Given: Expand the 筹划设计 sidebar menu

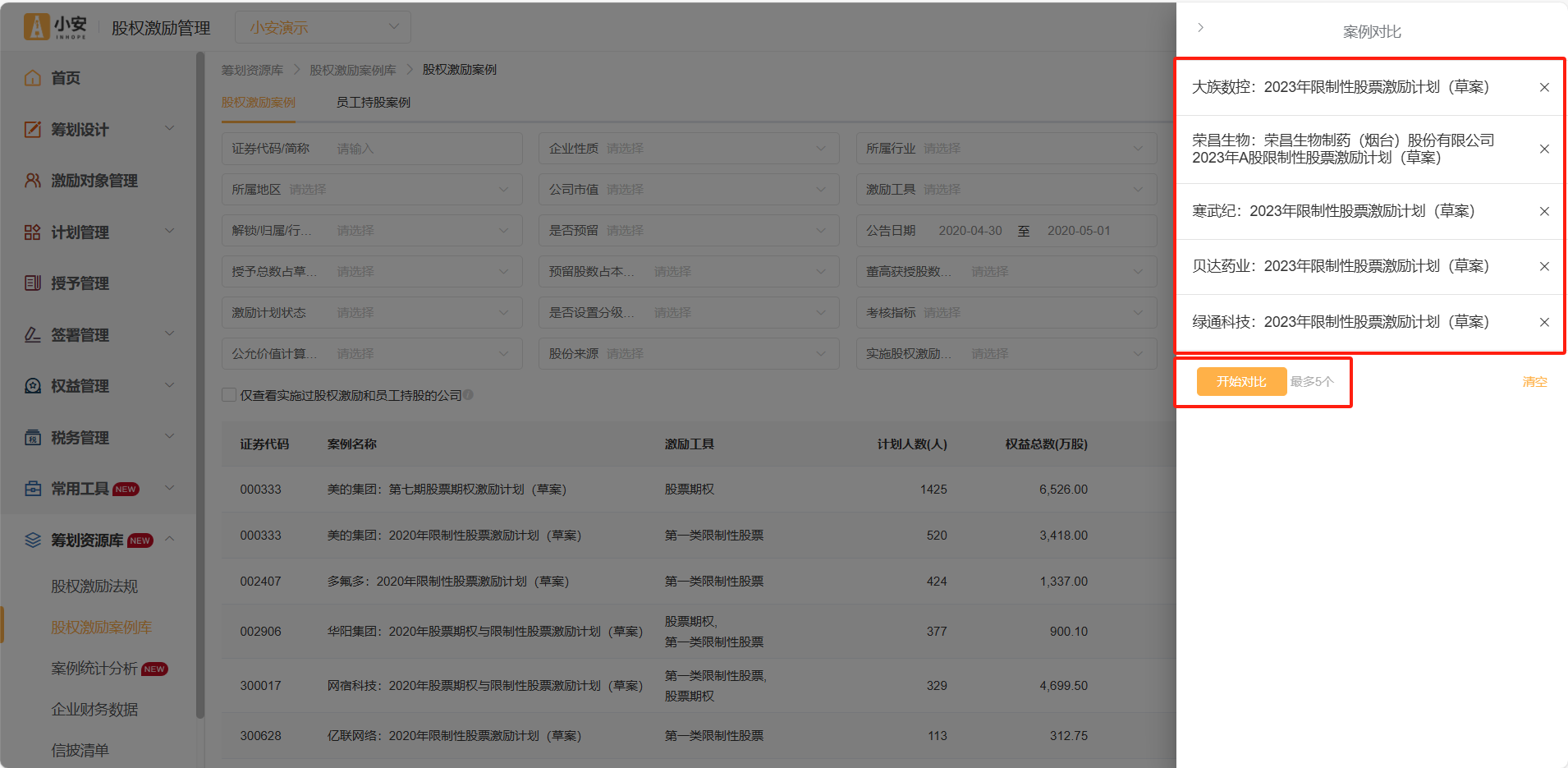Looking at the screenshot, I should [x=170, y=128].
